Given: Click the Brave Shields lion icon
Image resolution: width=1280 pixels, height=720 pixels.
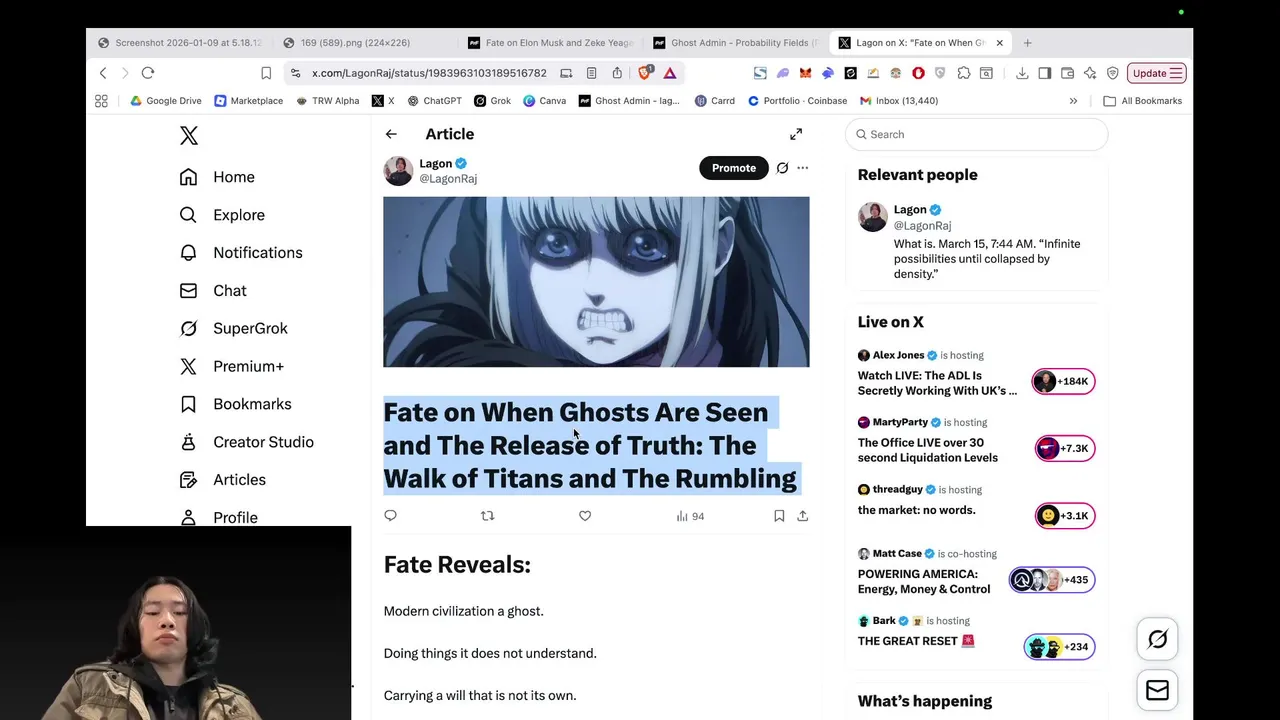Looking at the screenshot, I should 645,73.
